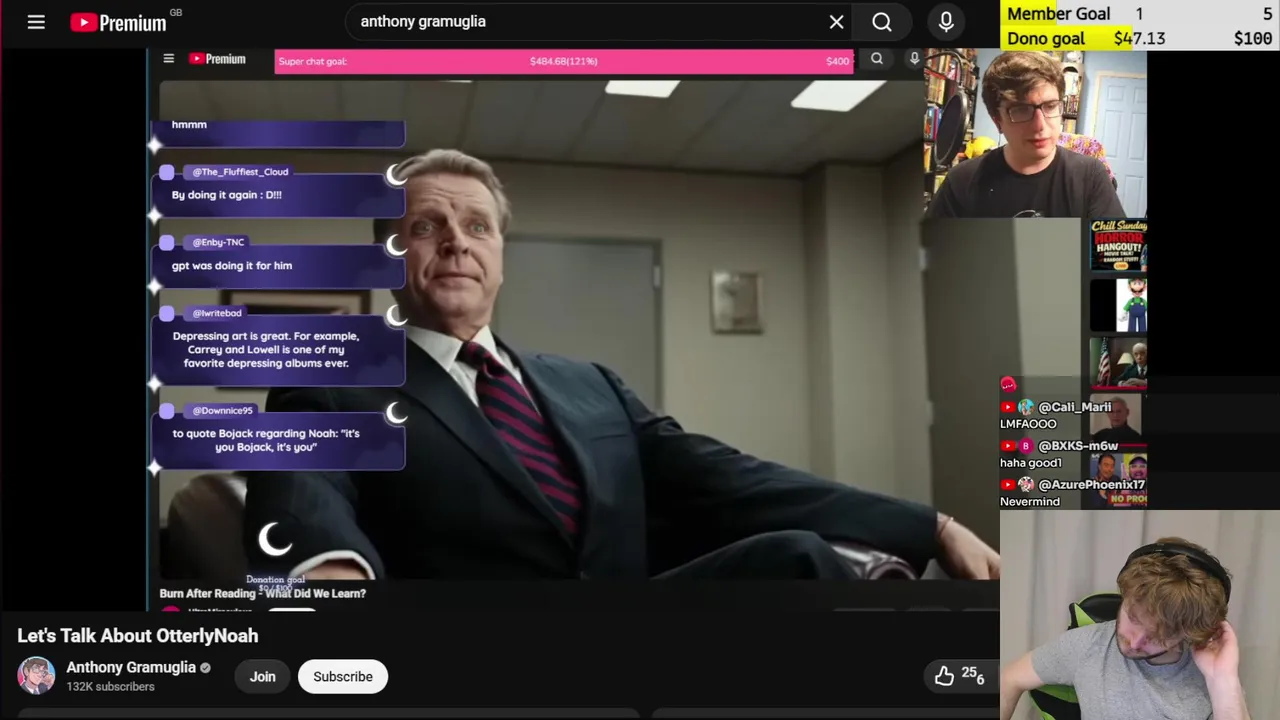Click the Dono goal $47.13 bar

[1140, 38]
